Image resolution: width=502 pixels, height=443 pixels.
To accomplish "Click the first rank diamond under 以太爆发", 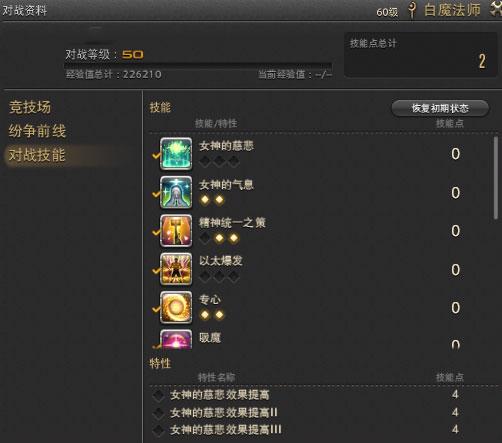I will [x=205, y=276].
